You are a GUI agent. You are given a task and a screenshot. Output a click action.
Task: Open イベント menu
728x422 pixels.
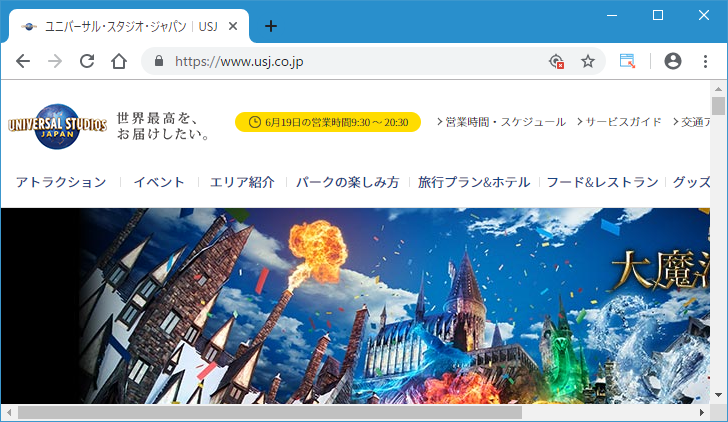159,182
